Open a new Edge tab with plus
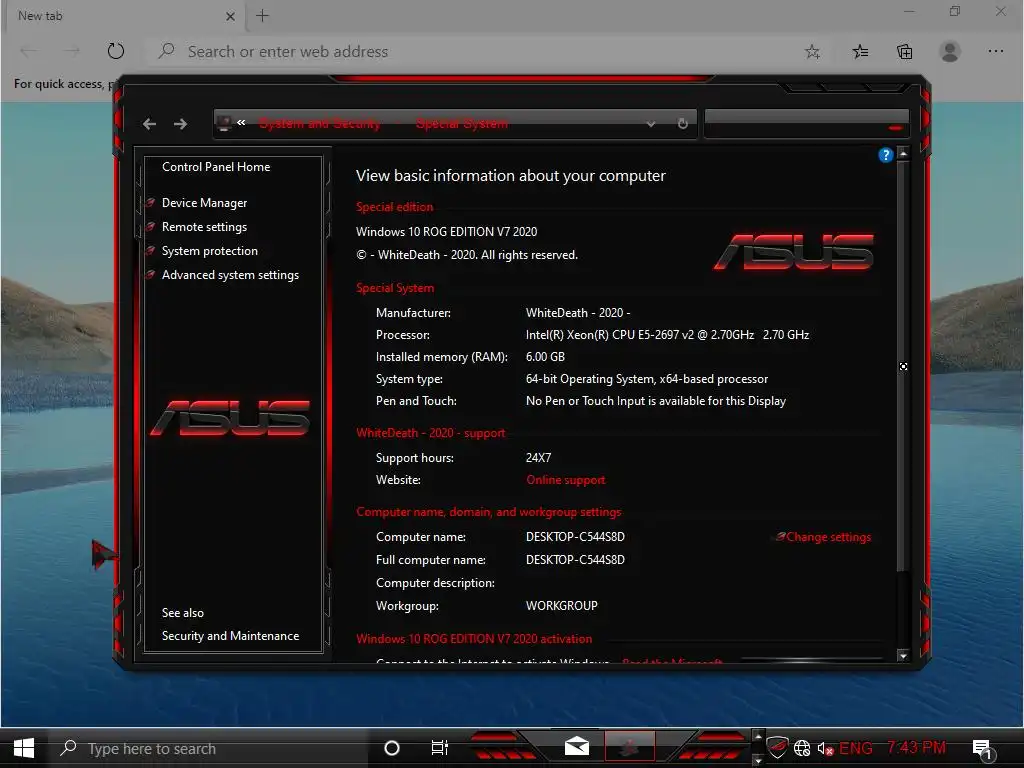The image size is (1024, 768). click(x=263, y=16)
